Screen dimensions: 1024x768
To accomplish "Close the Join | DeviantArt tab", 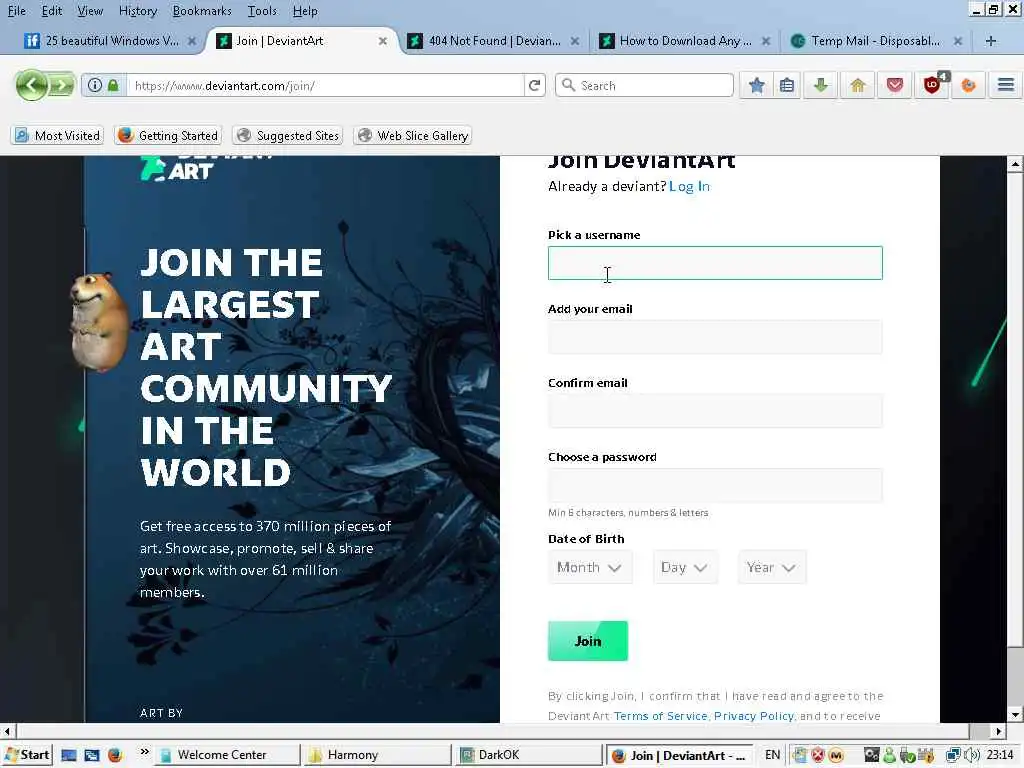I will coord(383,41).
